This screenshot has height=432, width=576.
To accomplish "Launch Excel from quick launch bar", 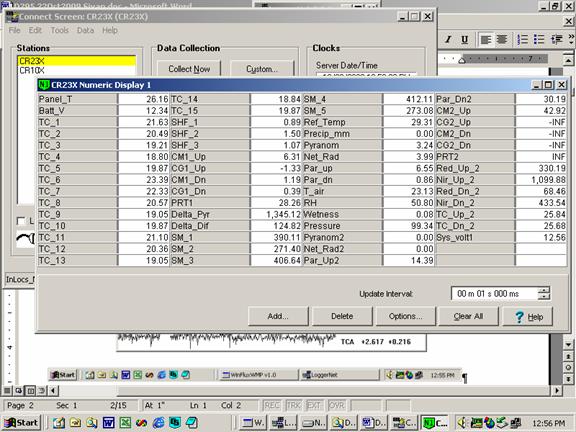I will point(125,423).
